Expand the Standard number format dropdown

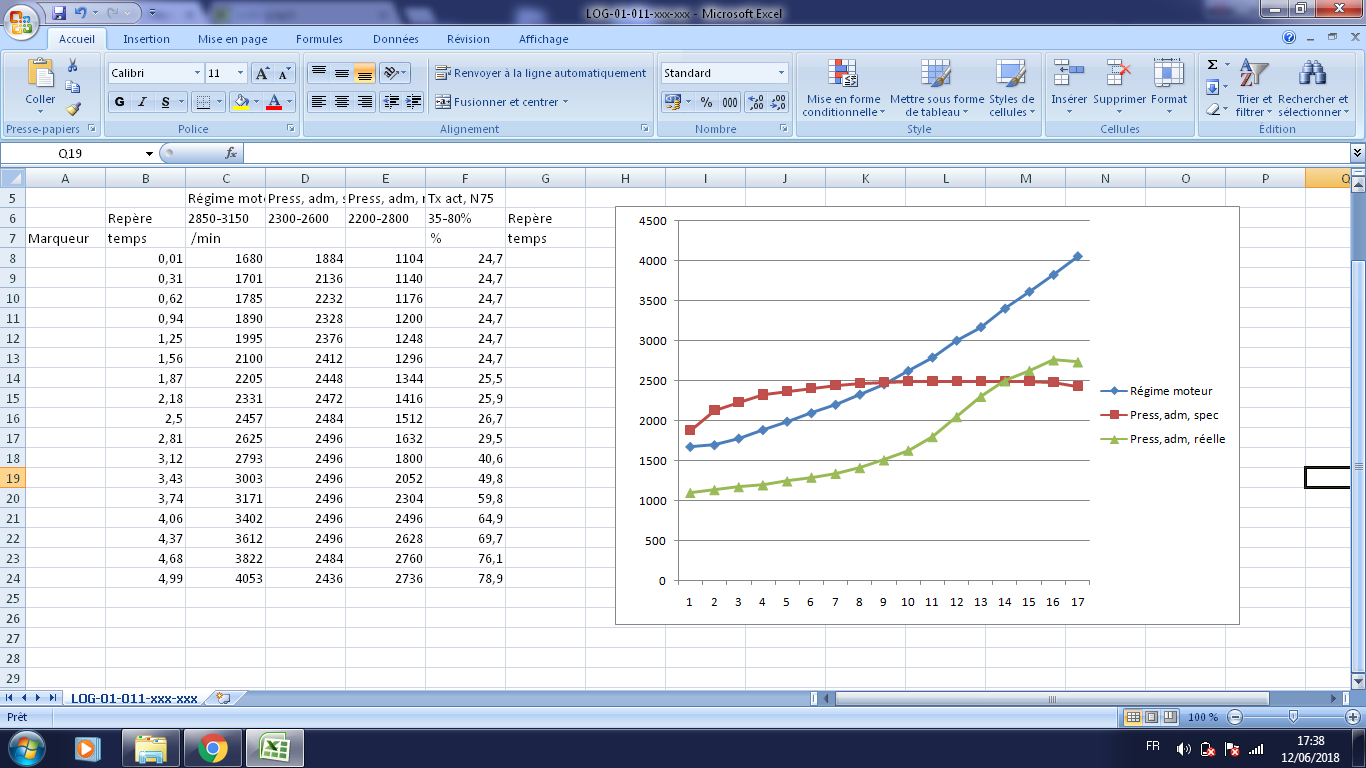tap(781, 73)
